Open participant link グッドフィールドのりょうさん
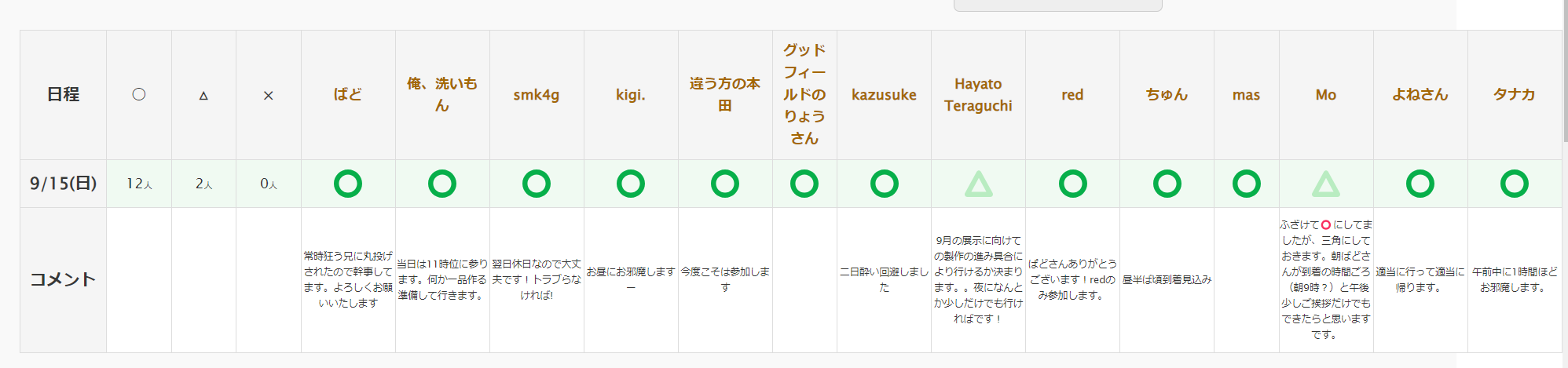1568x368 pixels. 804,94
